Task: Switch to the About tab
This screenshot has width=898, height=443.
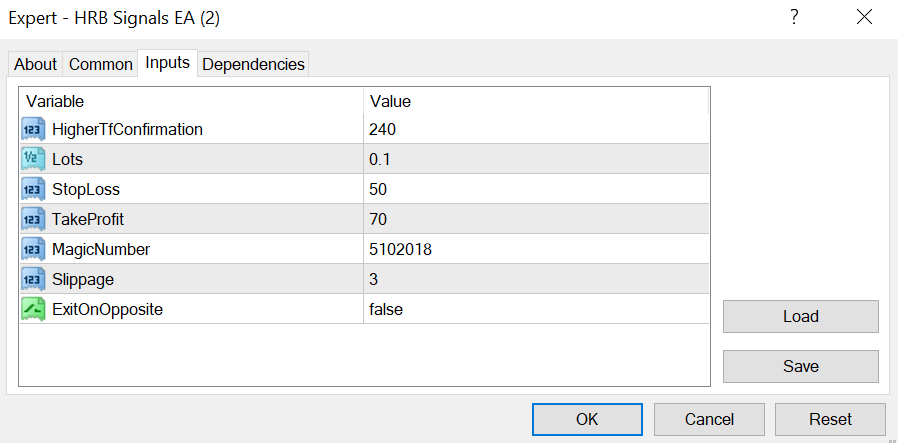Action: click(36, 64)
